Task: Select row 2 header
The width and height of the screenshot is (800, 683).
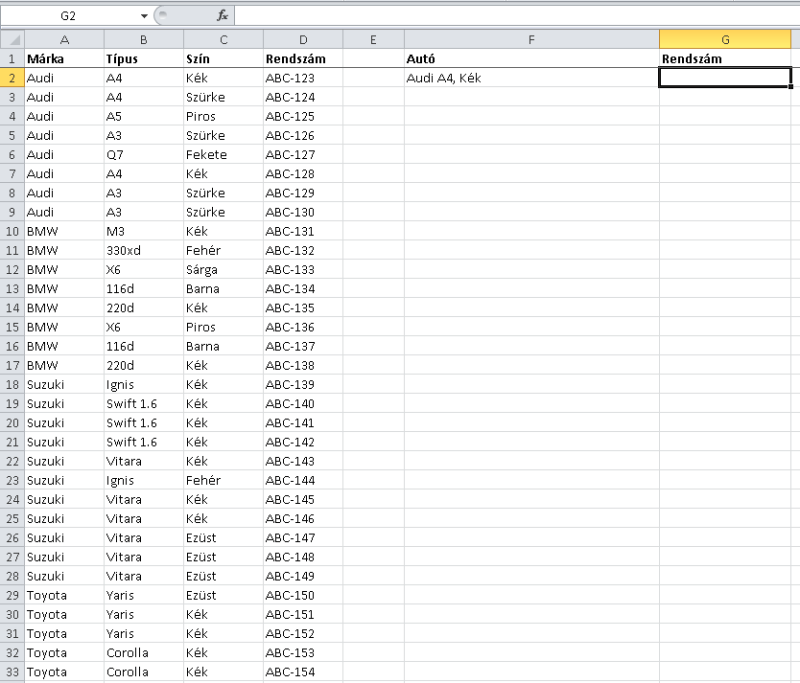Action: pyautogui.click(x=12, y=78)
